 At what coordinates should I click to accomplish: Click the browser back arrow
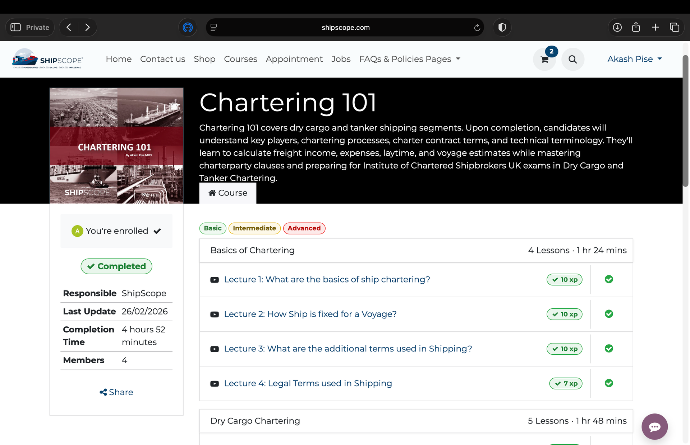tap(68, 27)
